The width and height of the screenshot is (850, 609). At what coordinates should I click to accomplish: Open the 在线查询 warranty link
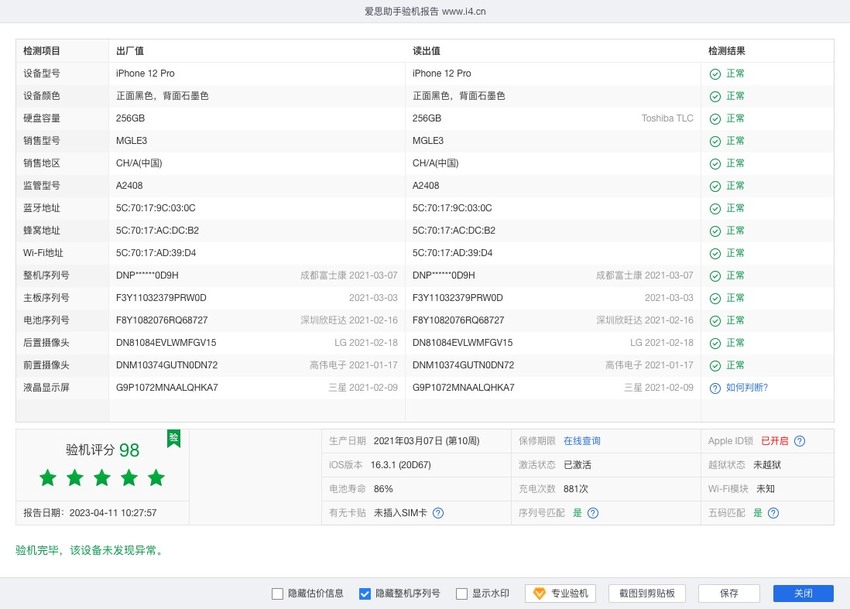(x=582, y=441)
